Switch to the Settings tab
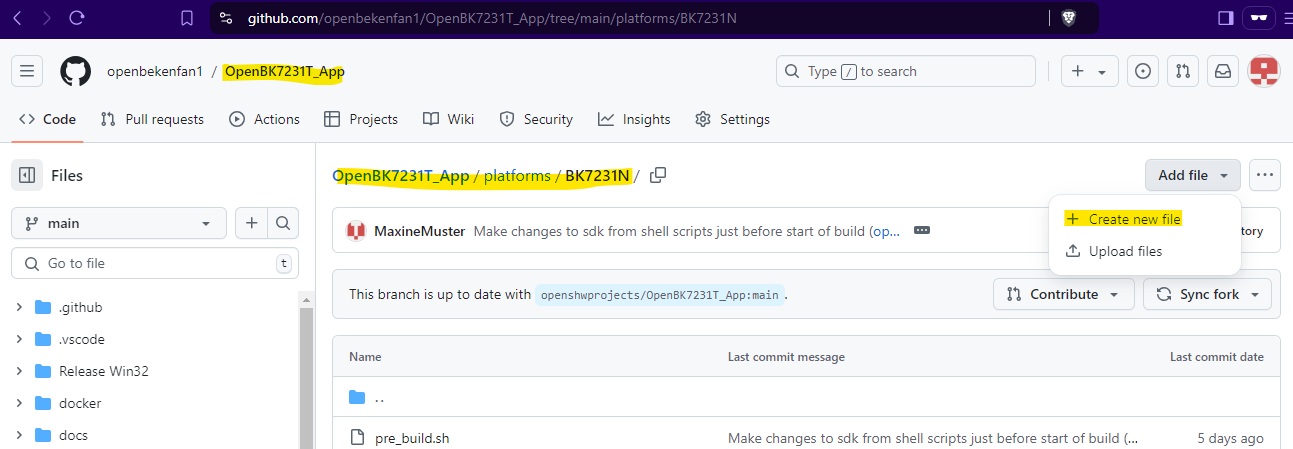1293x449 pixels. click(x=733, y=119)
